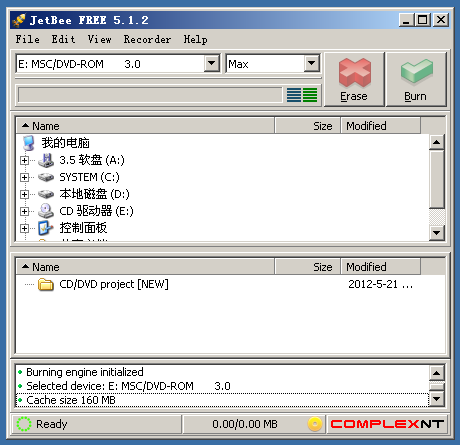
Task: Click the blue lines buffer indicator icon
Action: (x=294, y=95)
